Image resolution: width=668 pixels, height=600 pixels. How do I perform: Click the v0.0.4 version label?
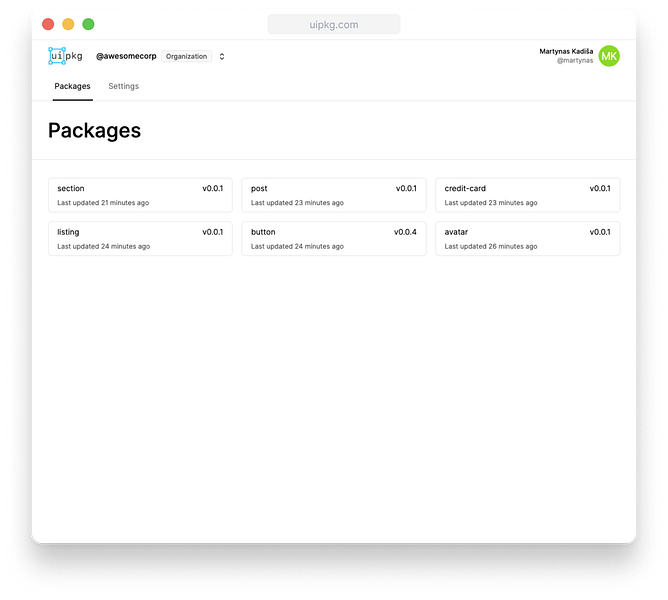click(405, 232)
